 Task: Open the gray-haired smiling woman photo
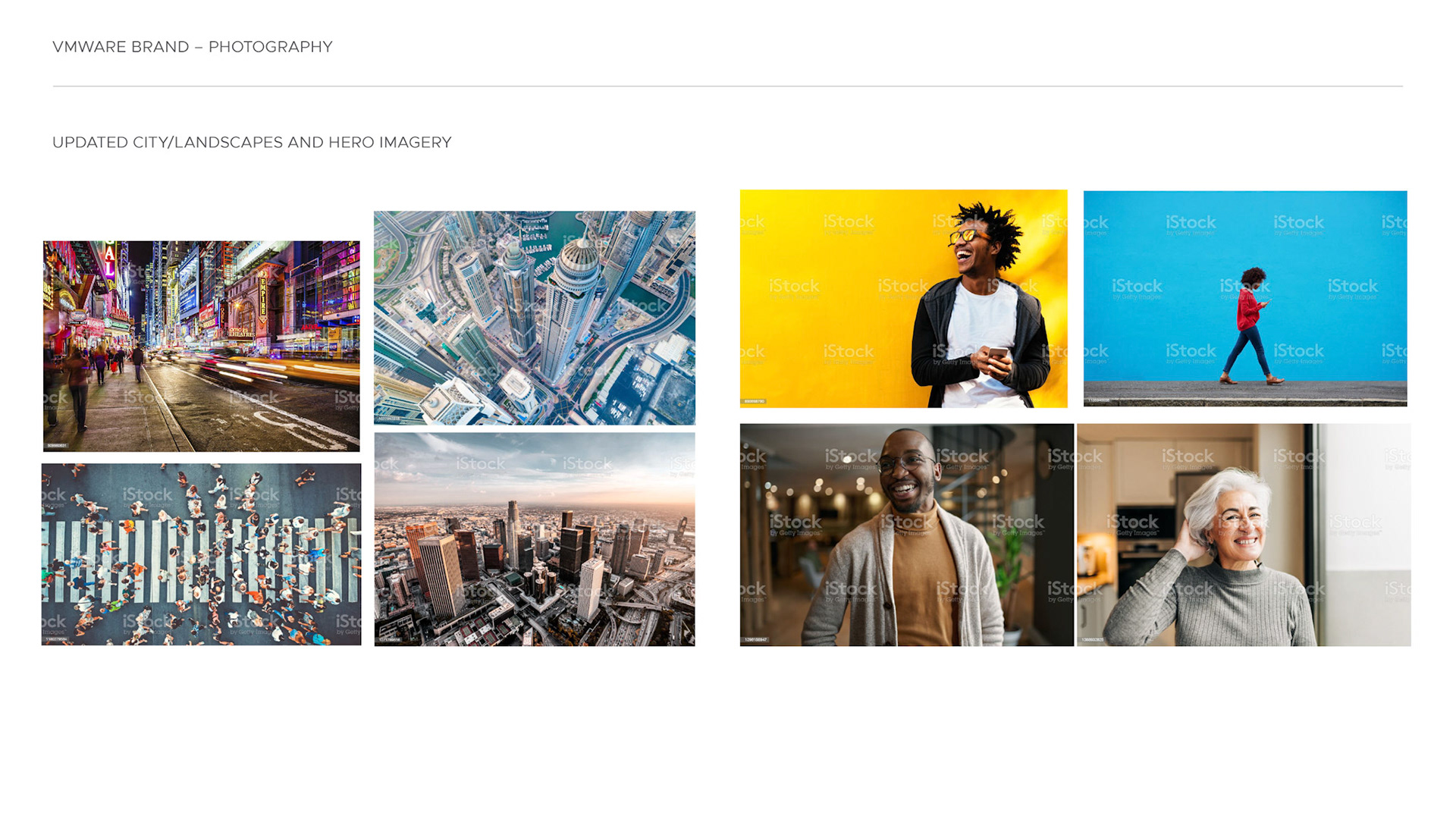[x=1244, y=535]
